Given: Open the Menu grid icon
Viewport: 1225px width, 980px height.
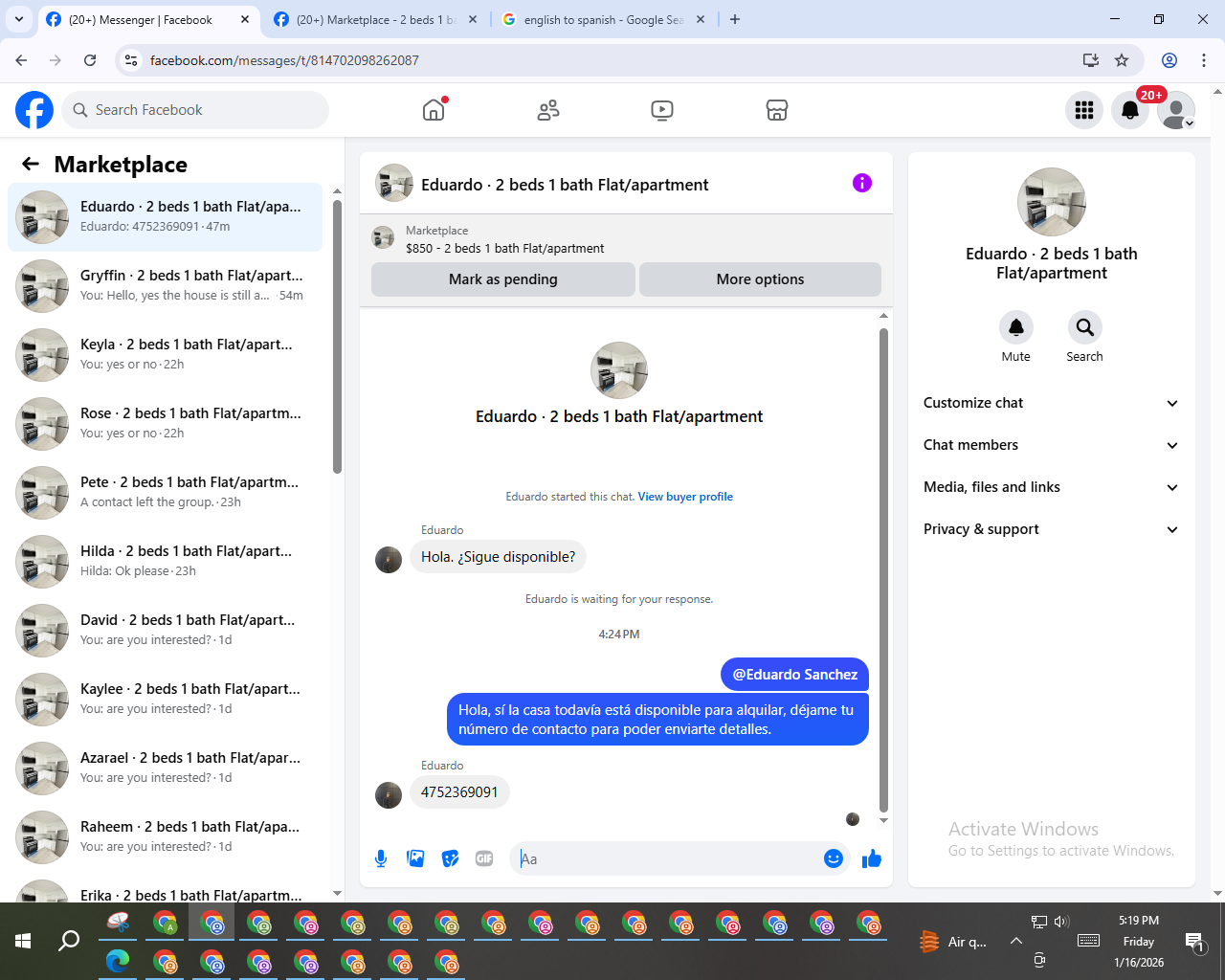Looking at the screenshot, I should pyautogui.click(x=1084, y=110).
